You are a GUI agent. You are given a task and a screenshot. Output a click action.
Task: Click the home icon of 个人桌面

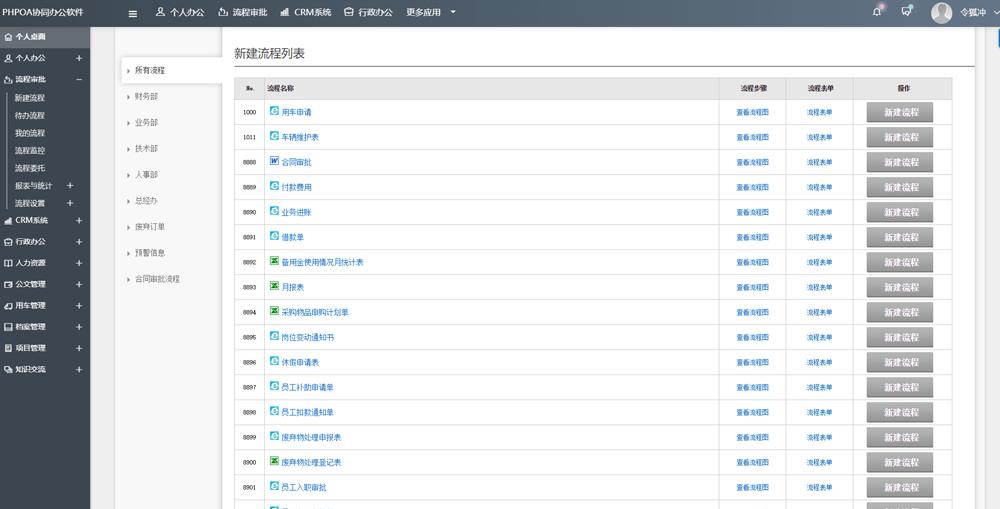(x=8, y=37)
